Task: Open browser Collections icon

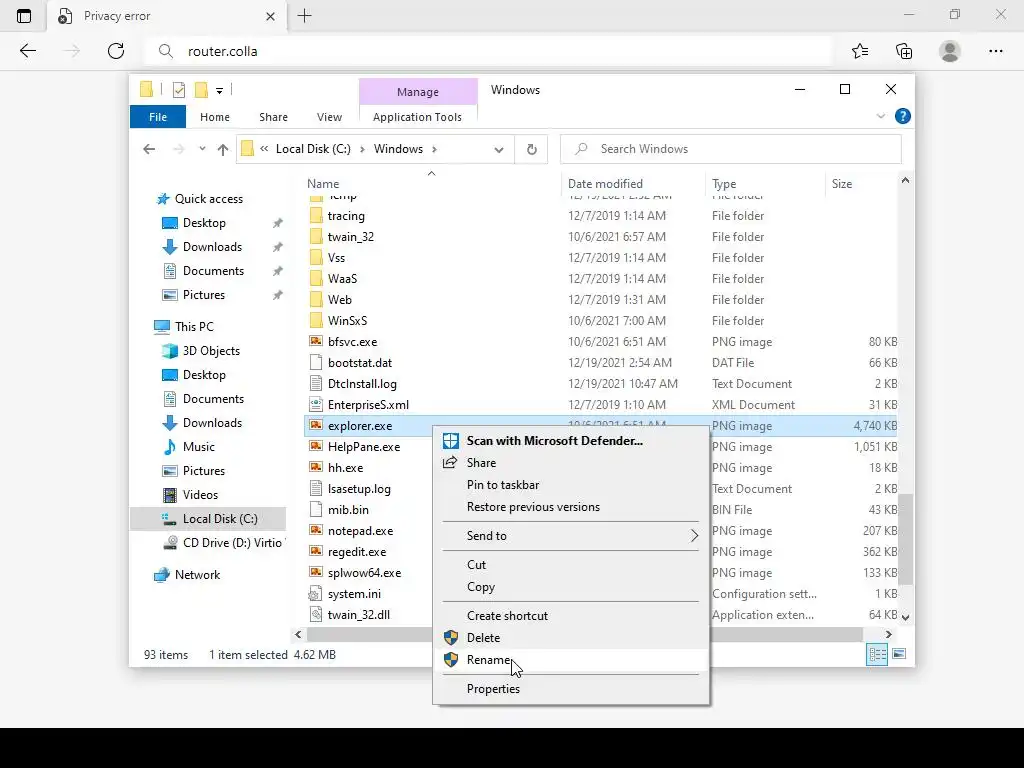Action: [904, 51]
